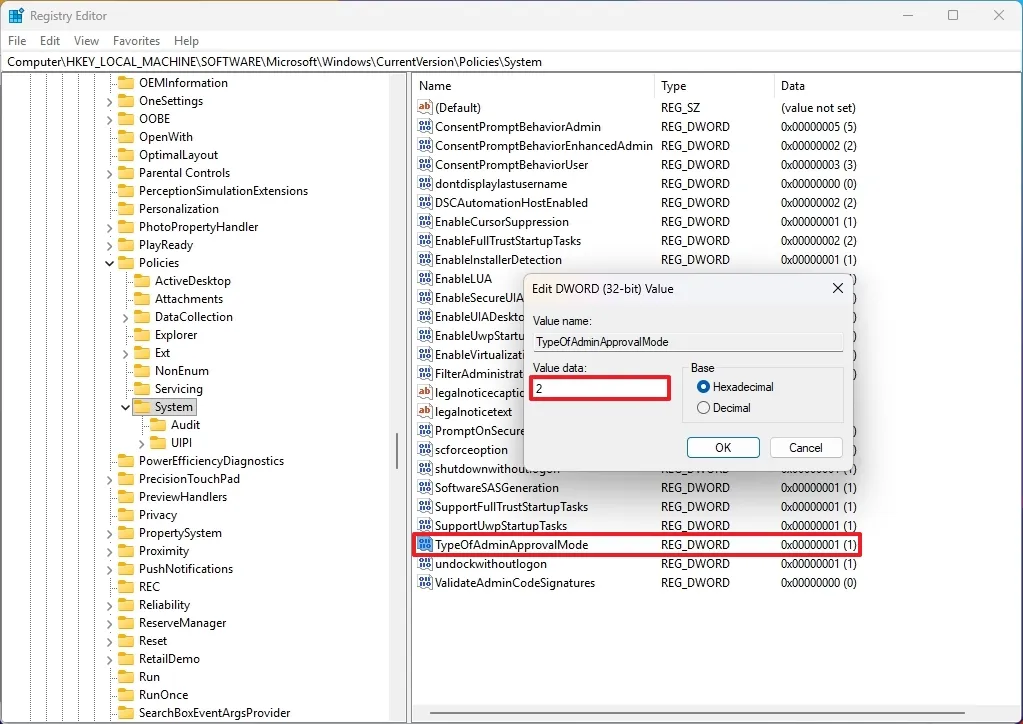Click the Registry Editor icon in the title bar
Viewport: 1023px width, 724px height.
point(15,15)
